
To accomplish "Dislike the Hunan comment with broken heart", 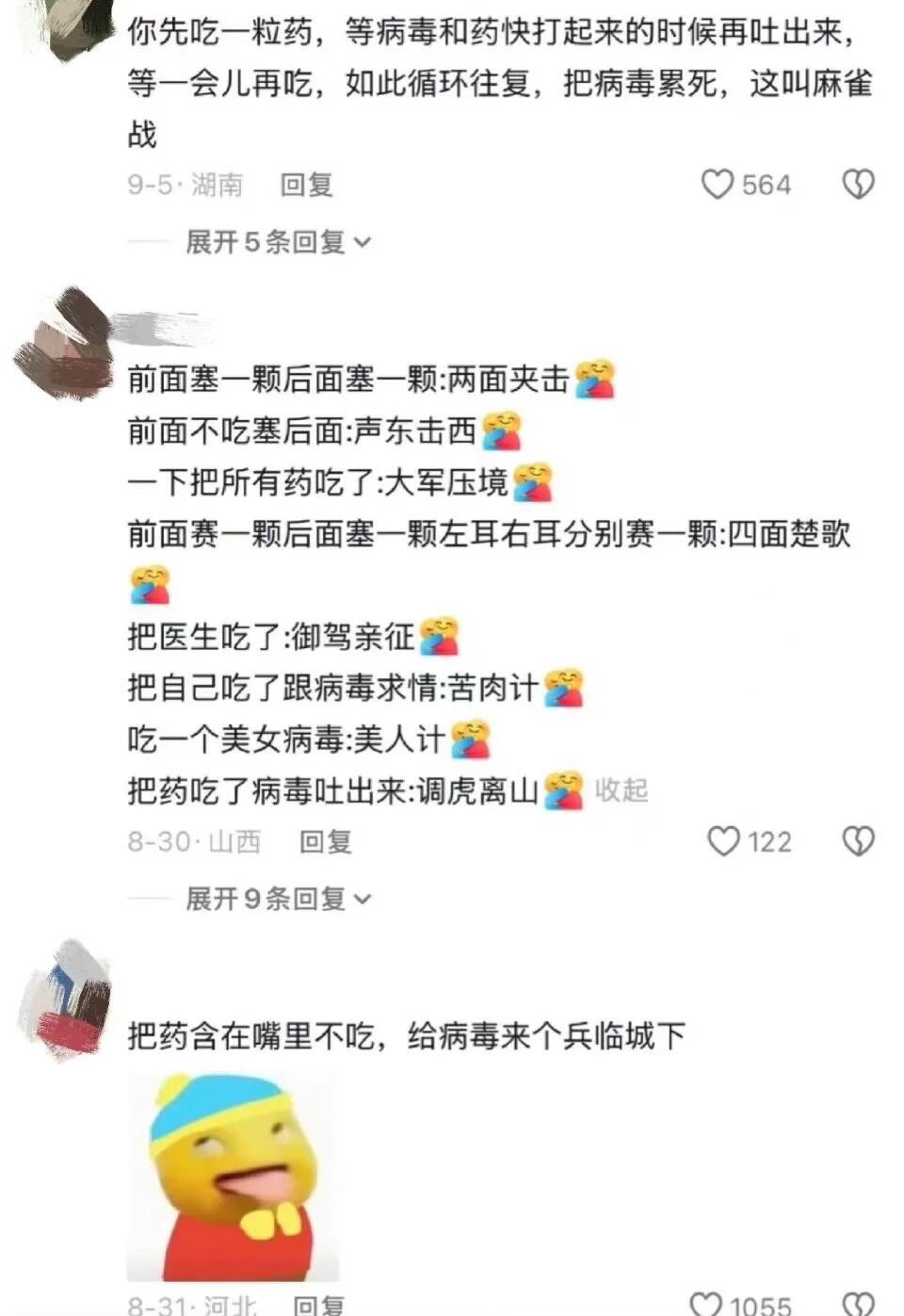I will pos(858,184).
